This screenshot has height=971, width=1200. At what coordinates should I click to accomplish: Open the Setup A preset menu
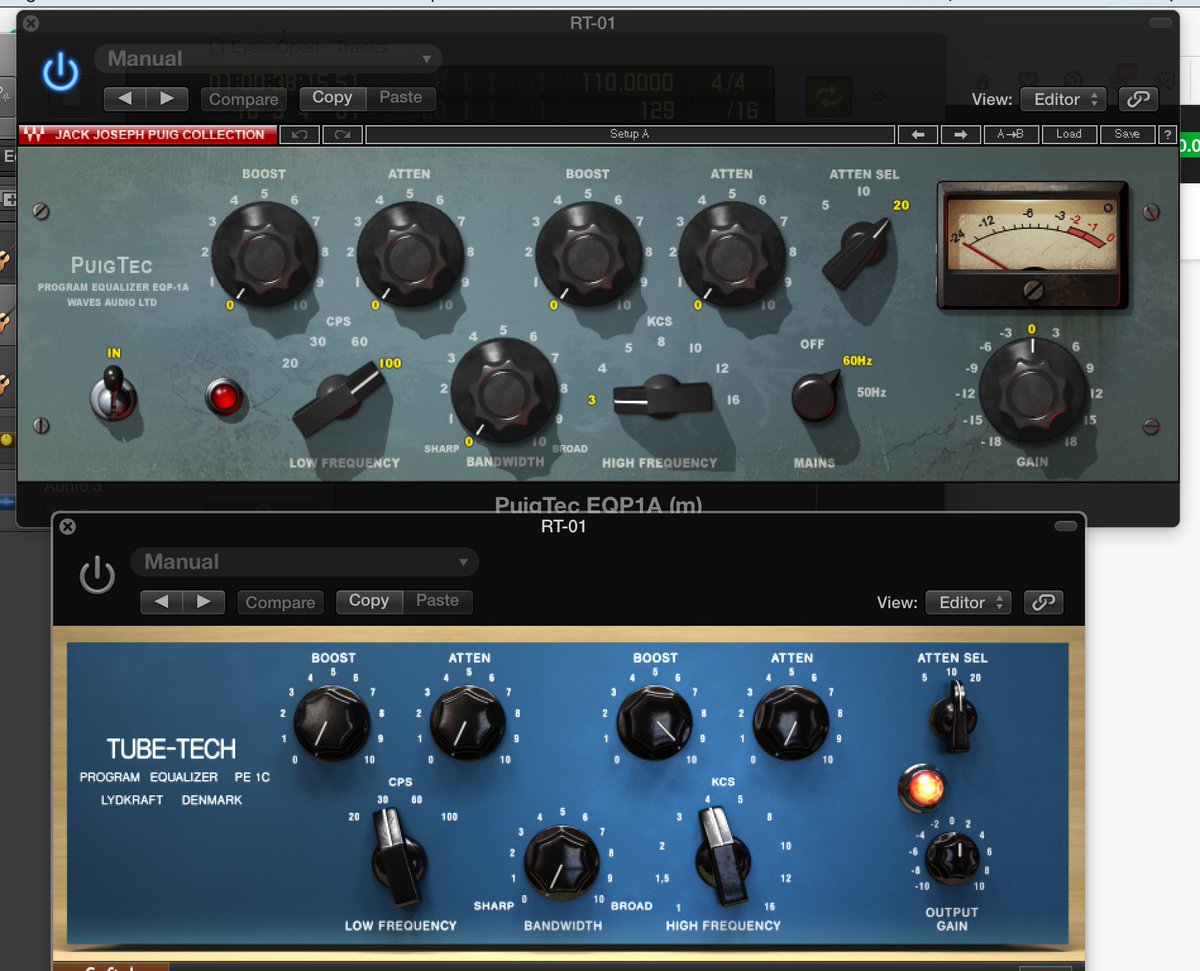[x=629, y=134]
